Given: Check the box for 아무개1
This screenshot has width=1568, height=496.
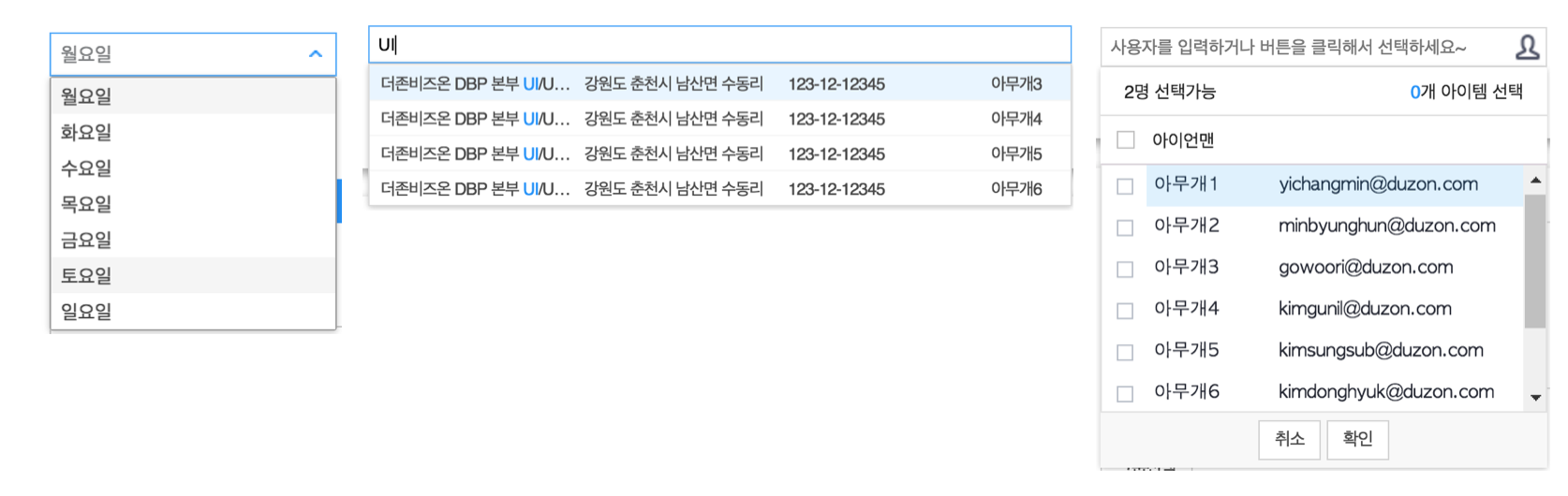Looking at the screenshot, I should pyautogui.click(x=1125, y=186).
